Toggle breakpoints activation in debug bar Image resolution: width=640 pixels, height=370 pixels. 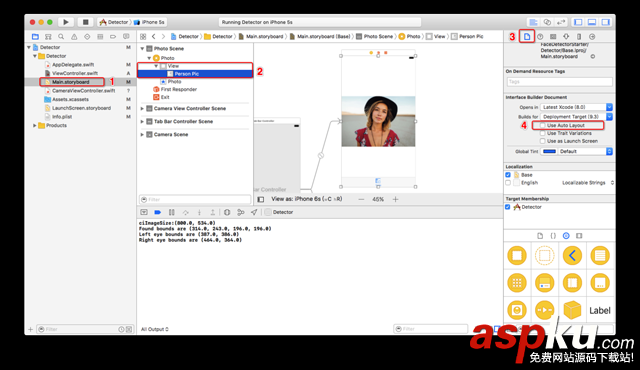[158, 213]
